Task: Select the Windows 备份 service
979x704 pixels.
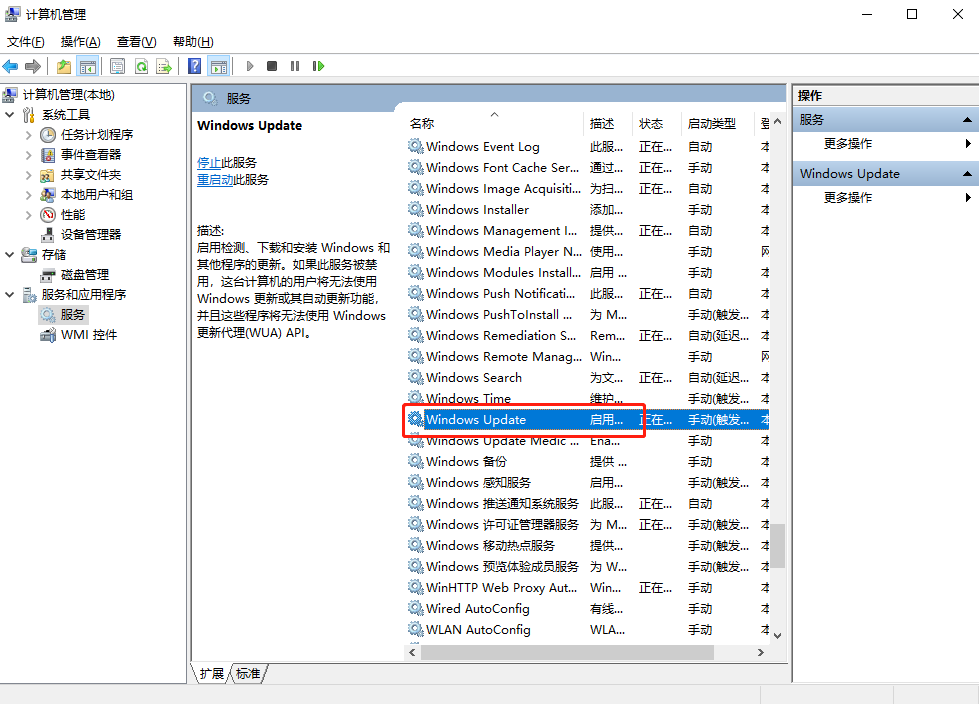Action: point(466,462)
